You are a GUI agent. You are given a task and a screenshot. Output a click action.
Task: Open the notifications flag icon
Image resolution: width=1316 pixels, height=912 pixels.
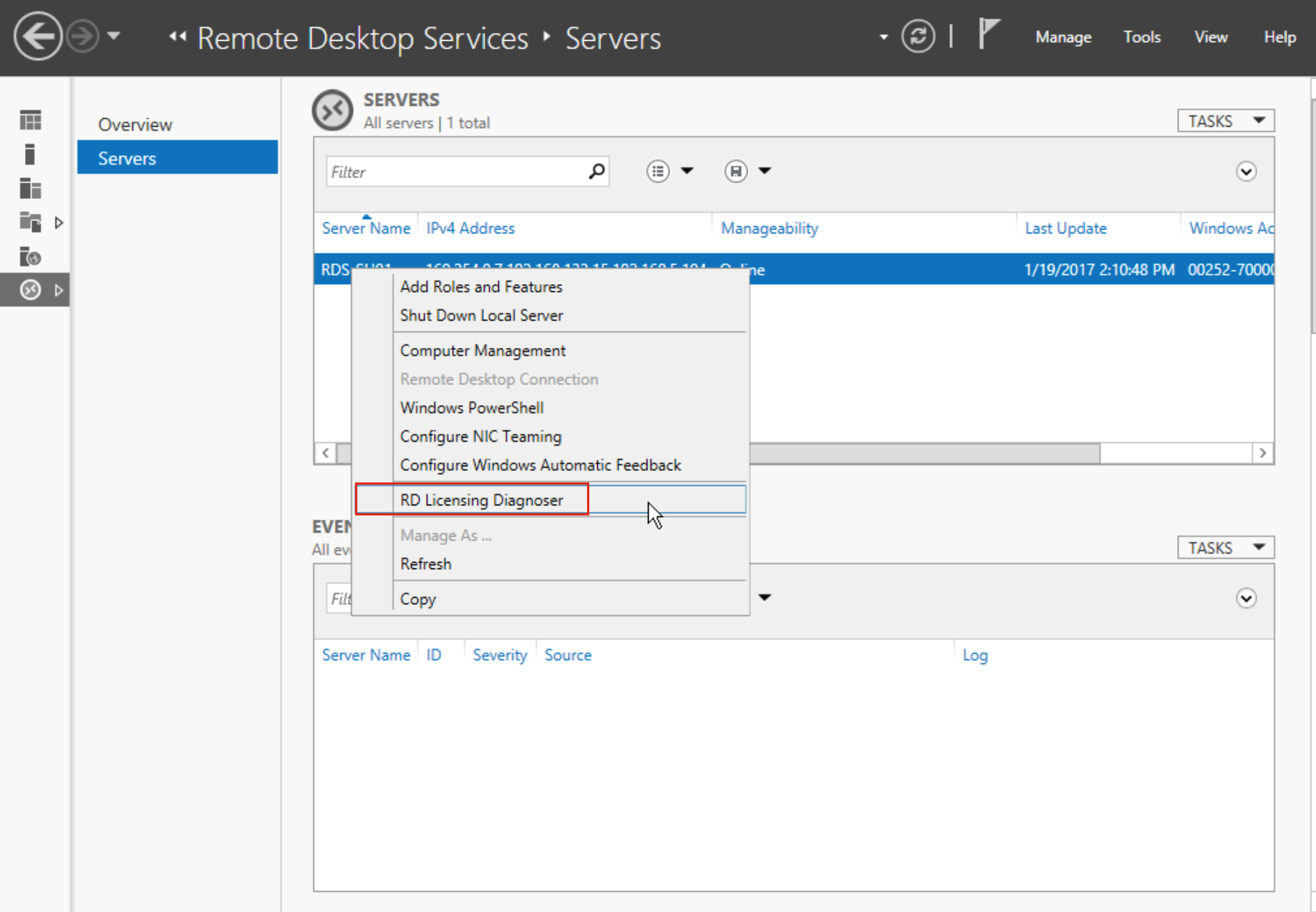[x=988, y=34]
